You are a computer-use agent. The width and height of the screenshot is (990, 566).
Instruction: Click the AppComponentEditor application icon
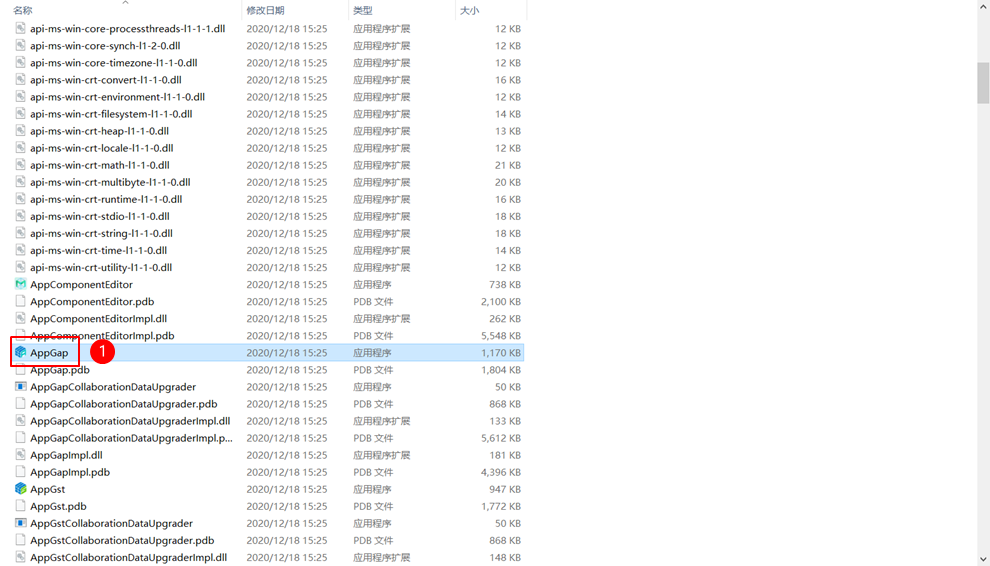coord(21,284)
